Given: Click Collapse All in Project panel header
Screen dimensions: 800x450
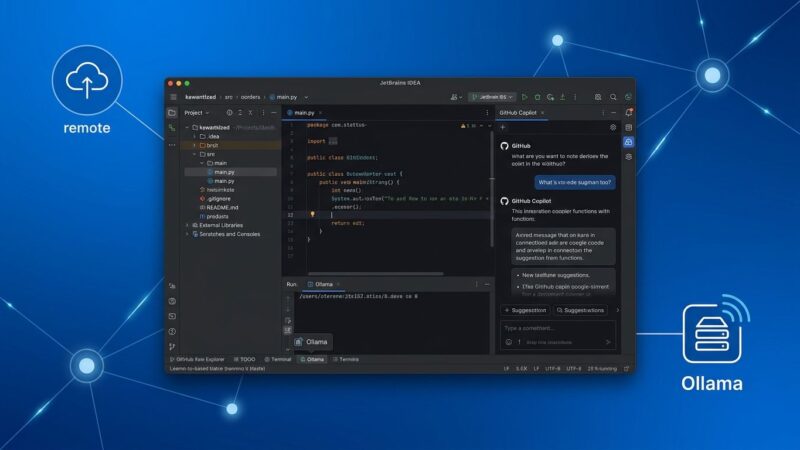Looking at the screenshot, I should pos(251,113).
